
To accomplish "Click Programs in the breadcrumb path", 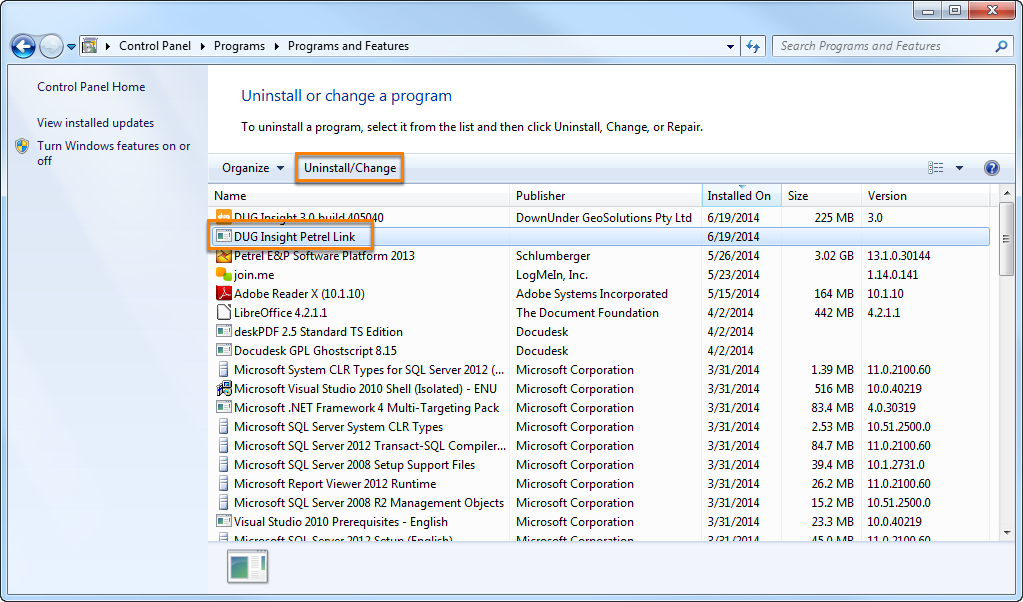I will click(239, 46).
